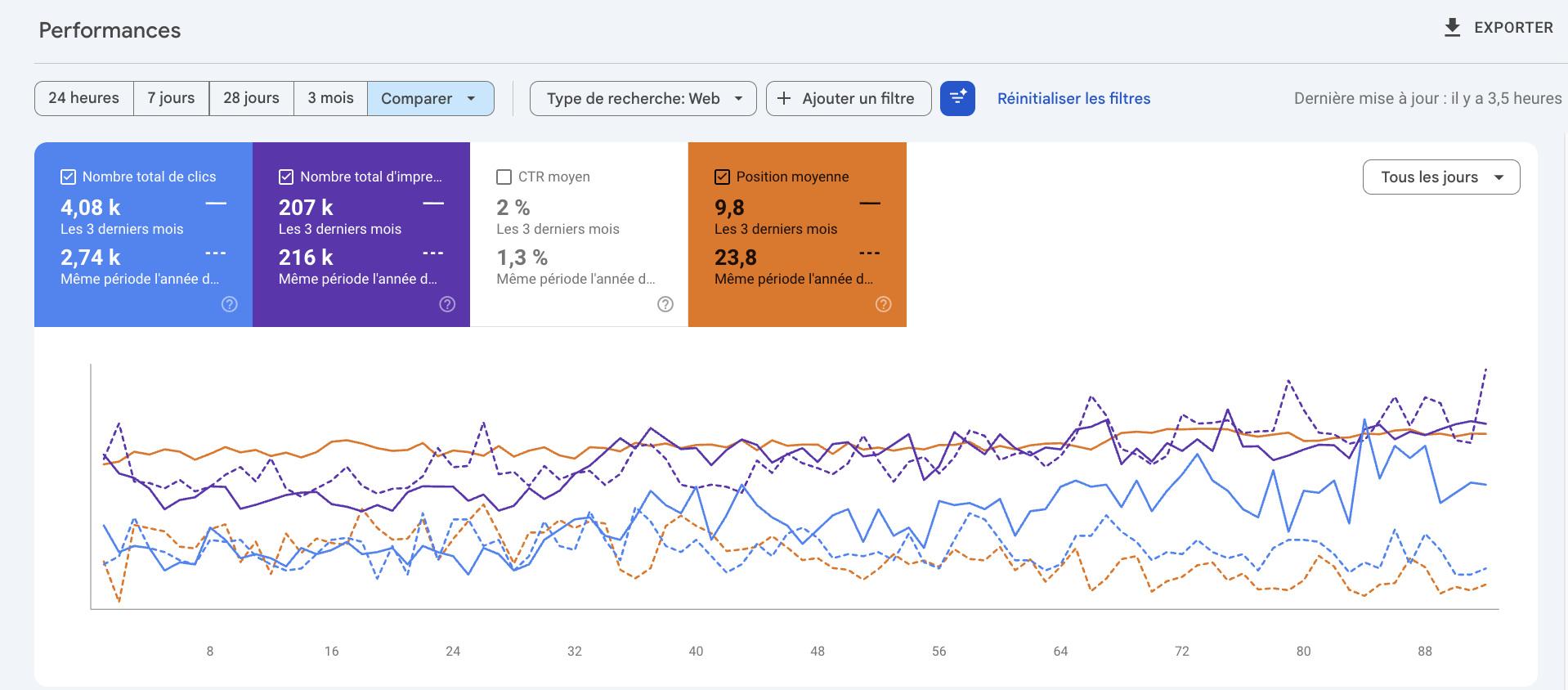This screenshot has width=1568, height=690.
Task: Click chart x-axis label 24
Action: pyautogui.click(x=453, y=652)
